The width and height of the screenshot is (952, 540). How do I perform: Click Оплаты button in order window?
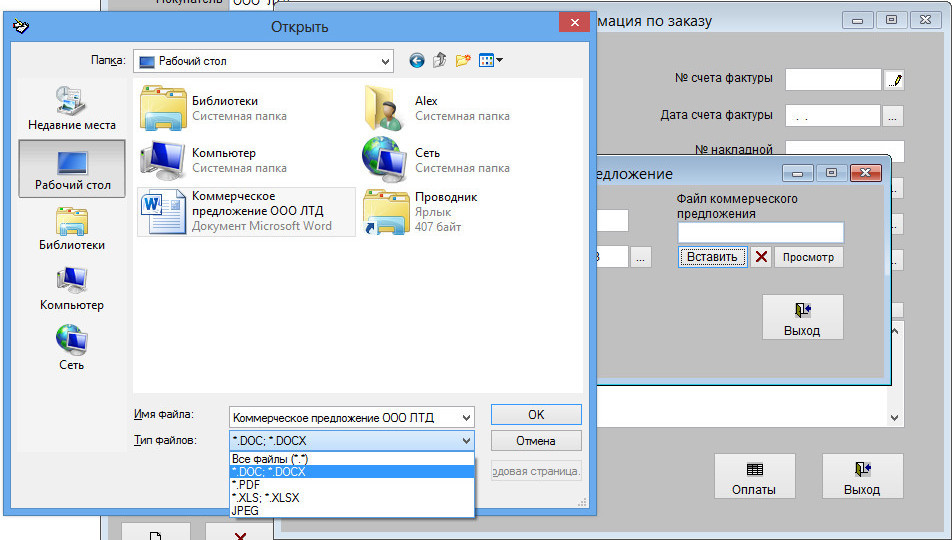point(754,476)
